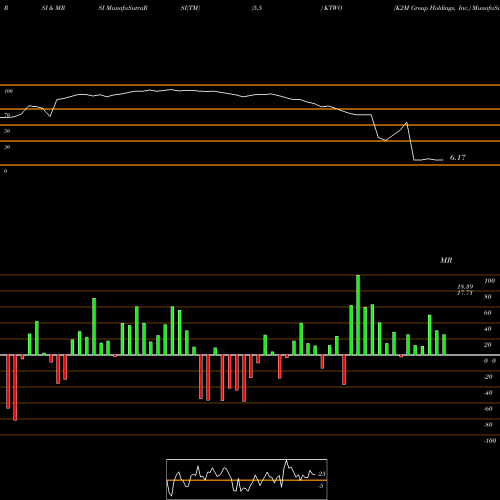Click the RSI axis label 70

tap(7, 115)
